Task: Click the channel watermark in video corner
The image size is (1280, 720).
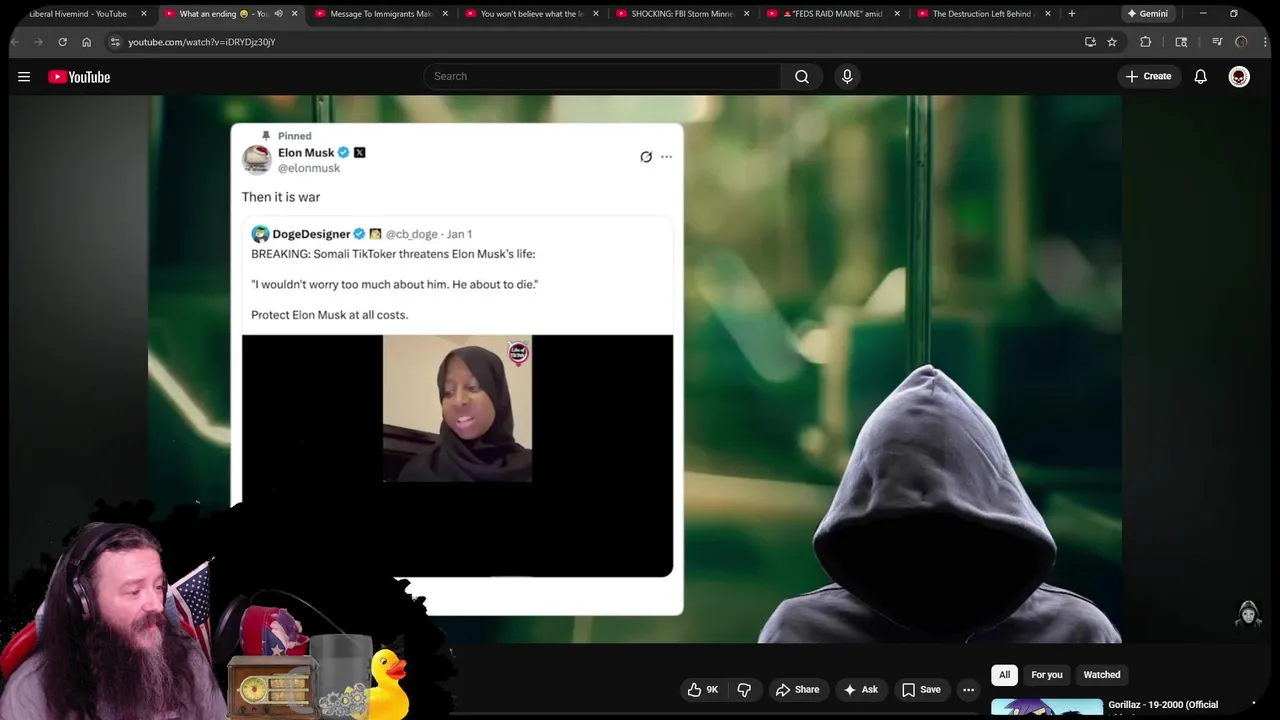Action: pyautogui.click(x=1248, y=614)
